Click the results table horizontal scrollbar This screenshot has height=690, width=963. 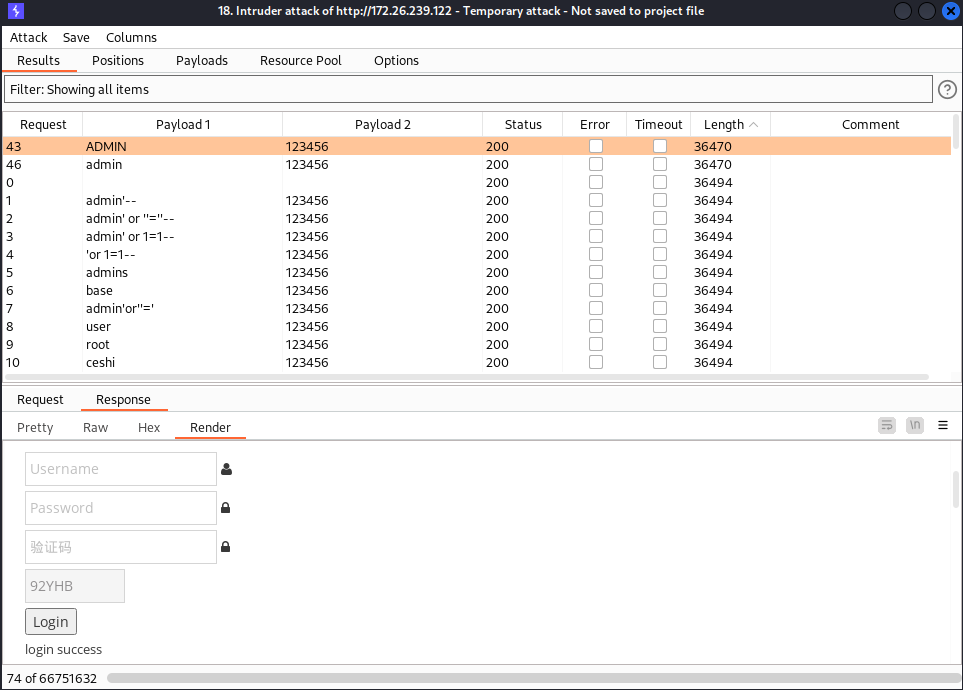coord(467,377)
